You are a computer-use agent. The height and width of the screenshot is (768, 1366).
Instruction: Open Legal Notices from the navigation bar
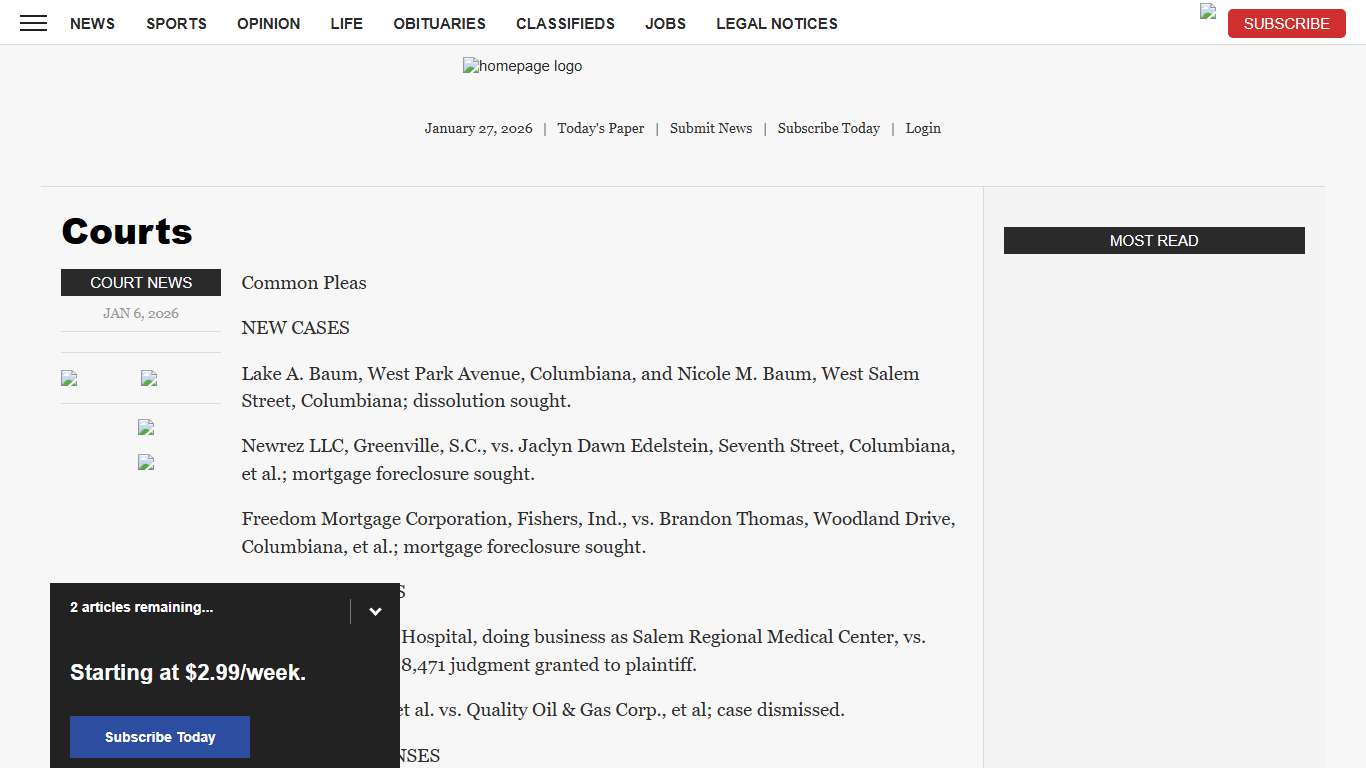point(776,23)
